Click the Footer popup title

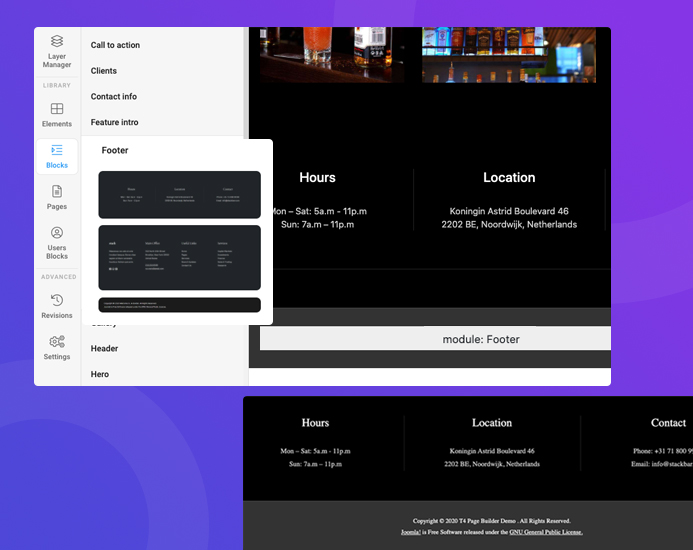point(115,150)
